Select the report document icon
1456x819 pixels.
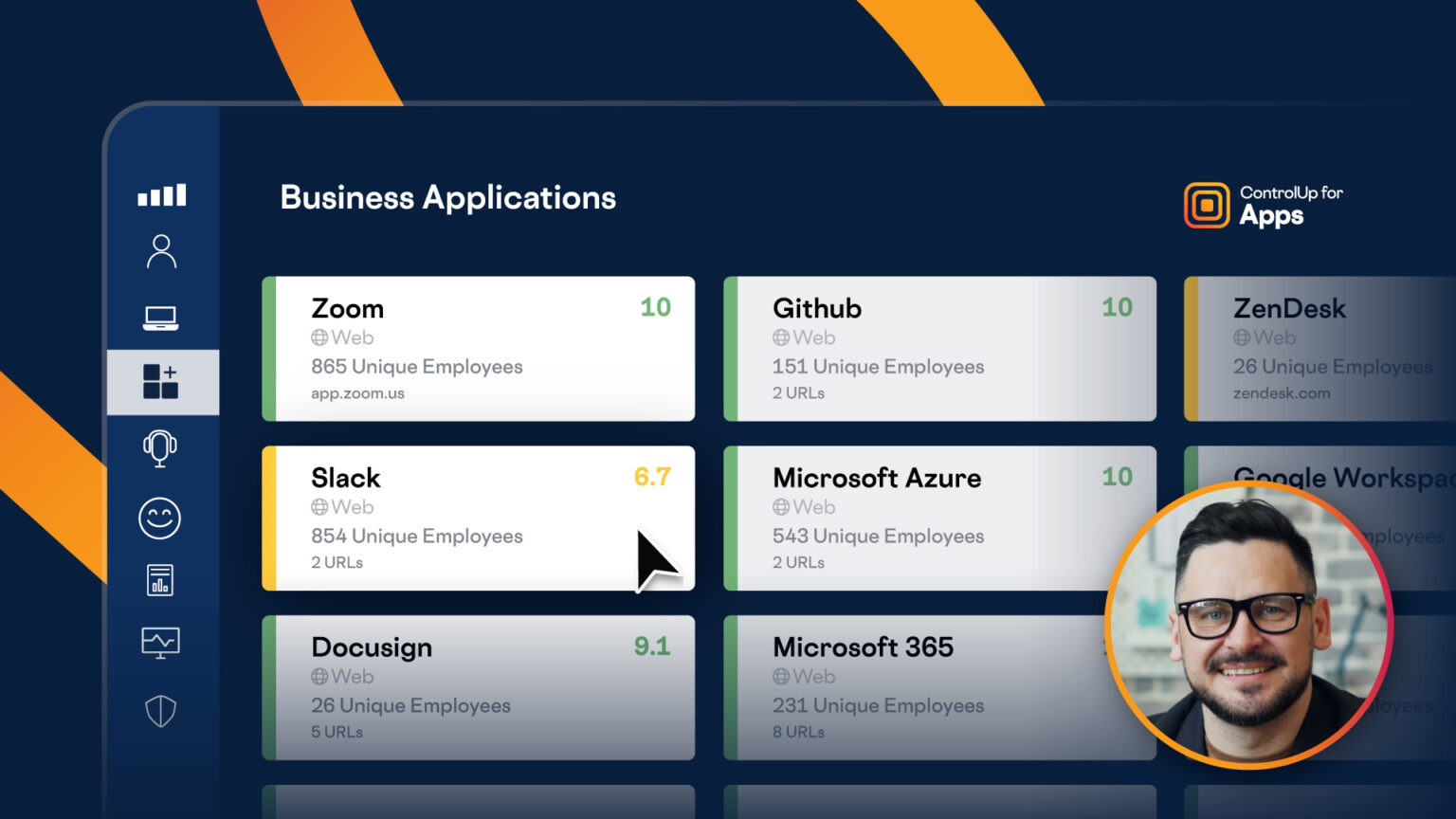click(x=160, y=580)
